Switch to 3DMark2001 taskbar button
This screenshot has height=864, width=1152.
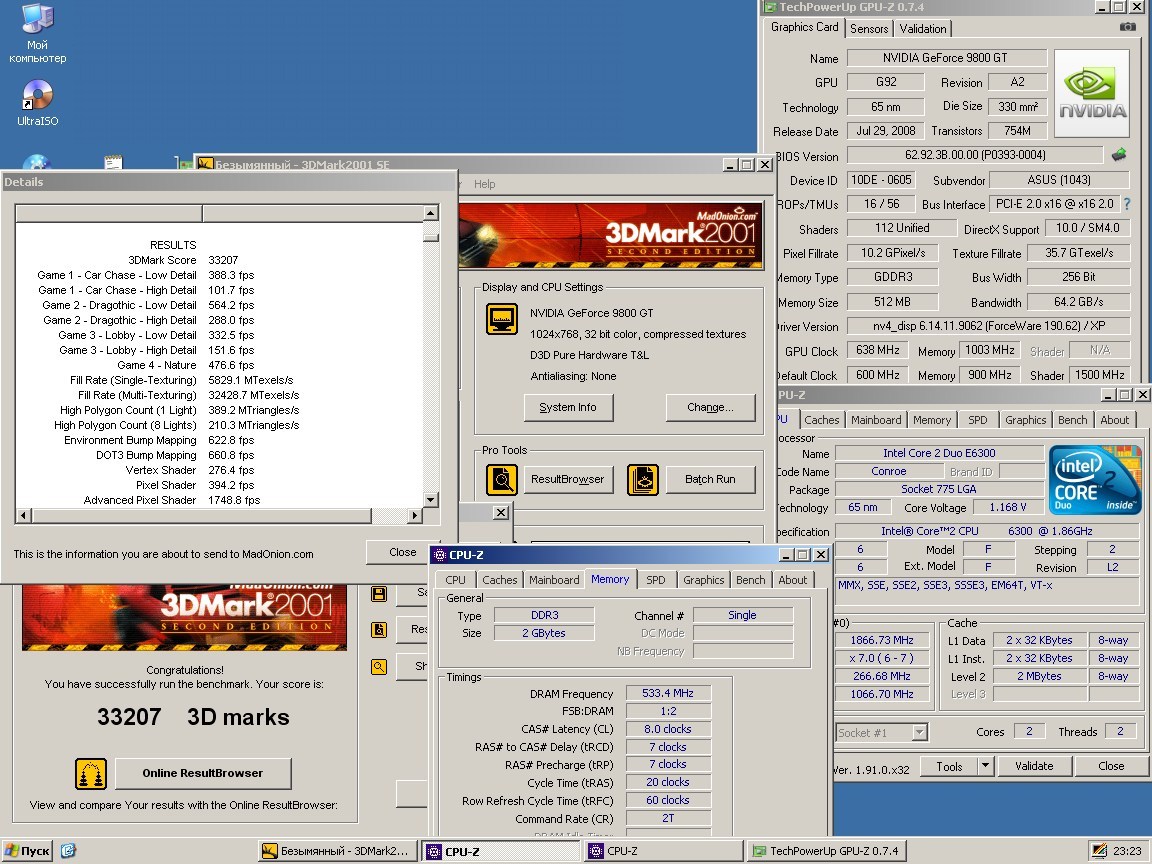coord(337,851)
